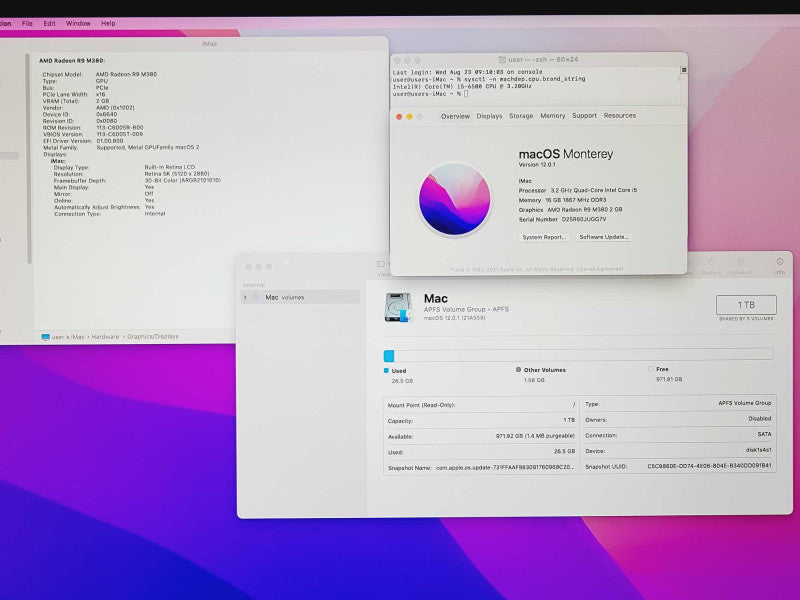Click the Resolution value Retina 5K (5120 x 2880)

(x=177, y=174)
